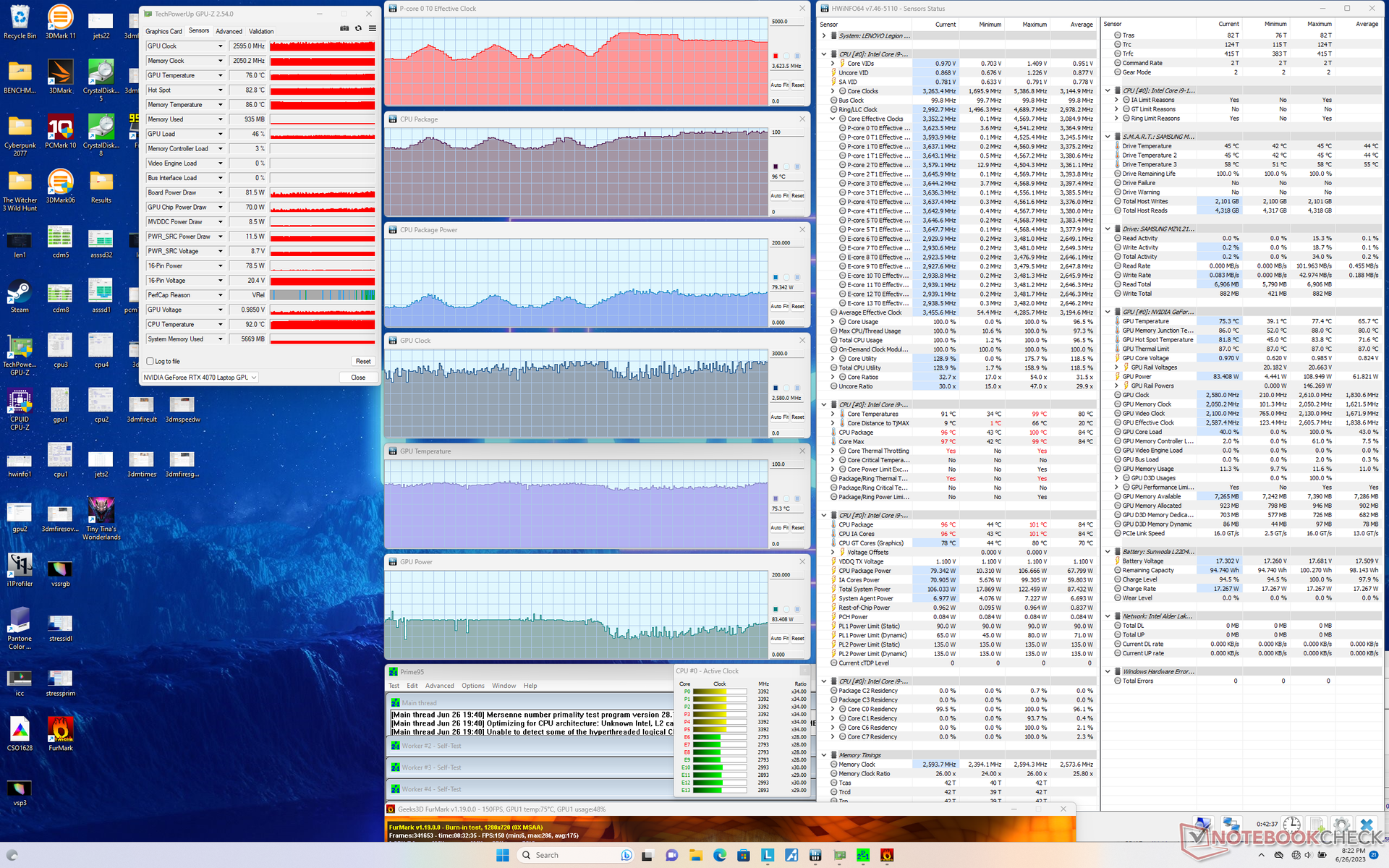Take GPU-Z screenshot with the camera icon
Screen dimensions: 1389x868
click(344, 29)
